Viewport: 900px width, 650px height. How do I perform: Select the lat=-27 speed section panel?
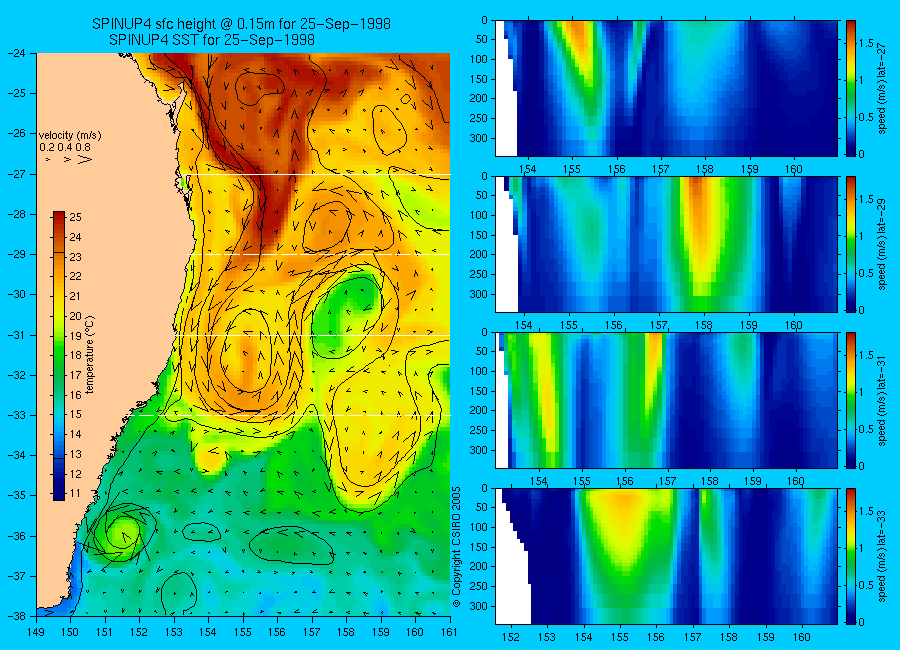tap(666, 88)
